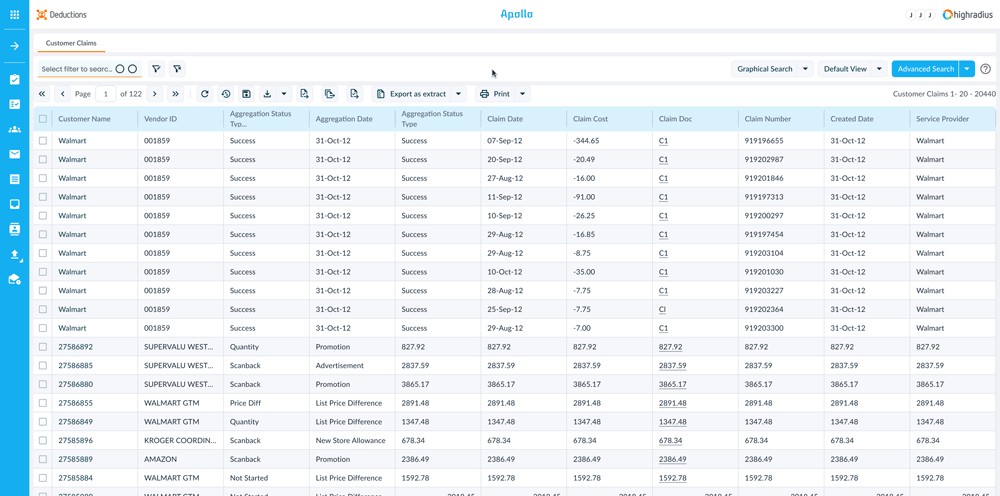Open clipboard checkmark sidebar icon
The height and width of the screenshot is (496, 1000).
tap(14, 80)
